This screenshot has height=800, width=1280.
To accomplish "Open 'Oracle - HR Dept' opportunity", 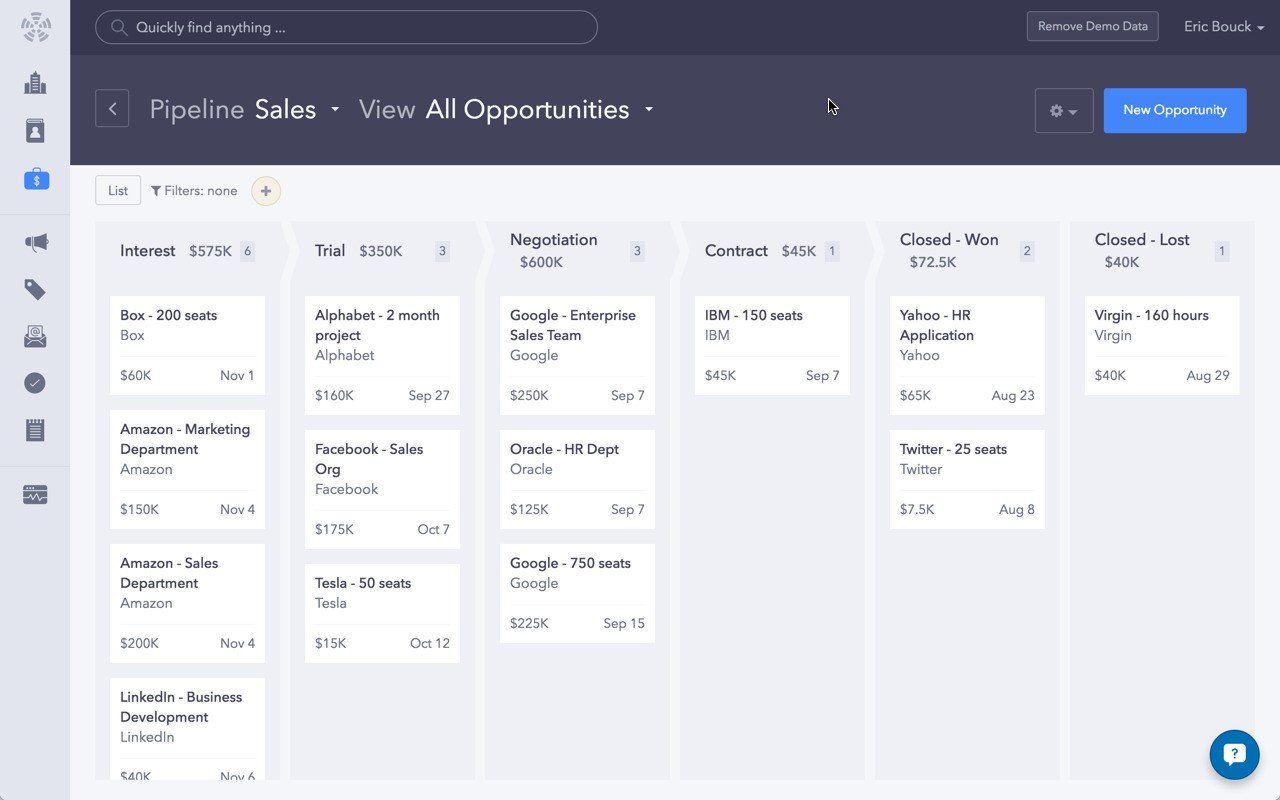I will [x=577, y=479].
